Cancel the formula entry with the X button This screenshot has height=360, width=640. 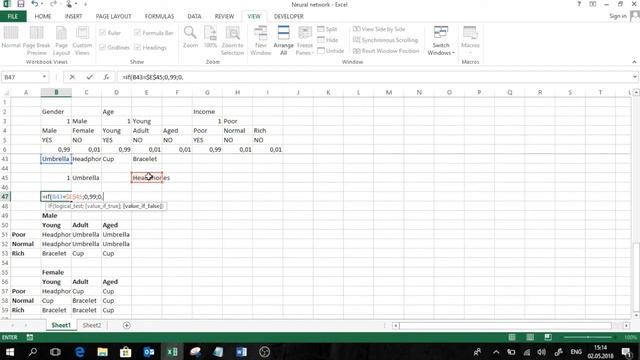tap(72, 77)
